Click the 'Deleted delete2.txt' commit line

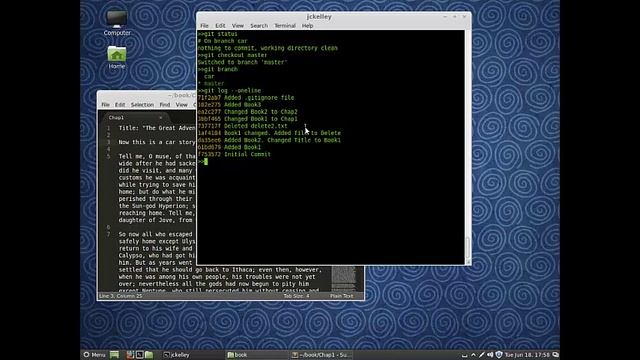point(242,126)
